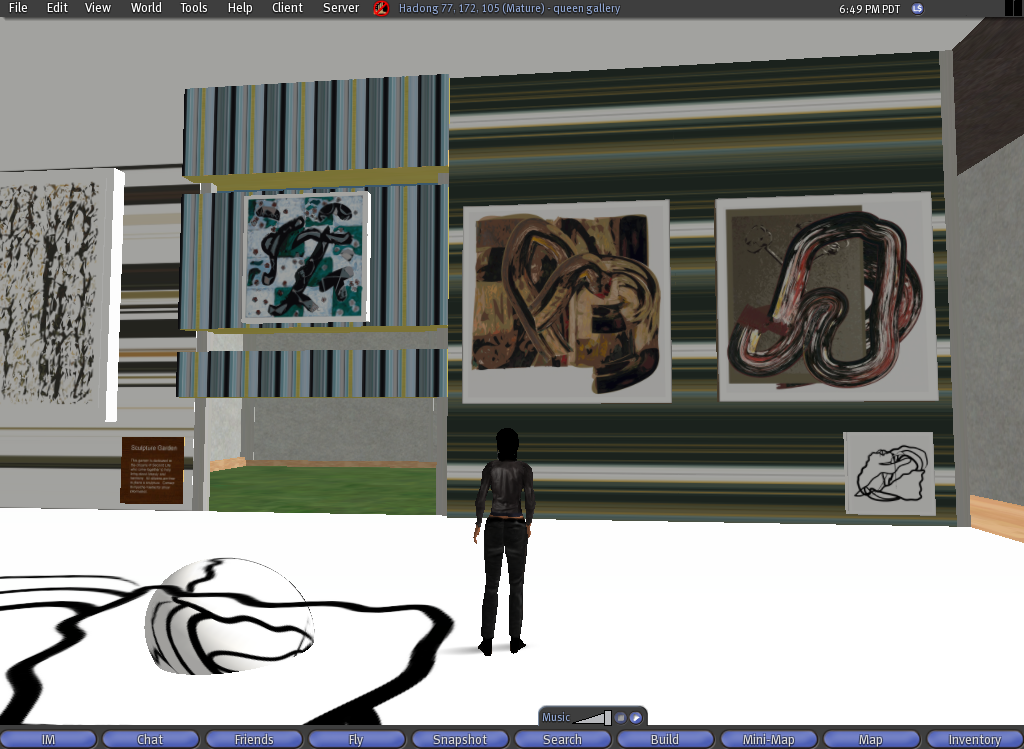1024x749 pixels.
Task: Open the File menu
Action: [18, 8]
